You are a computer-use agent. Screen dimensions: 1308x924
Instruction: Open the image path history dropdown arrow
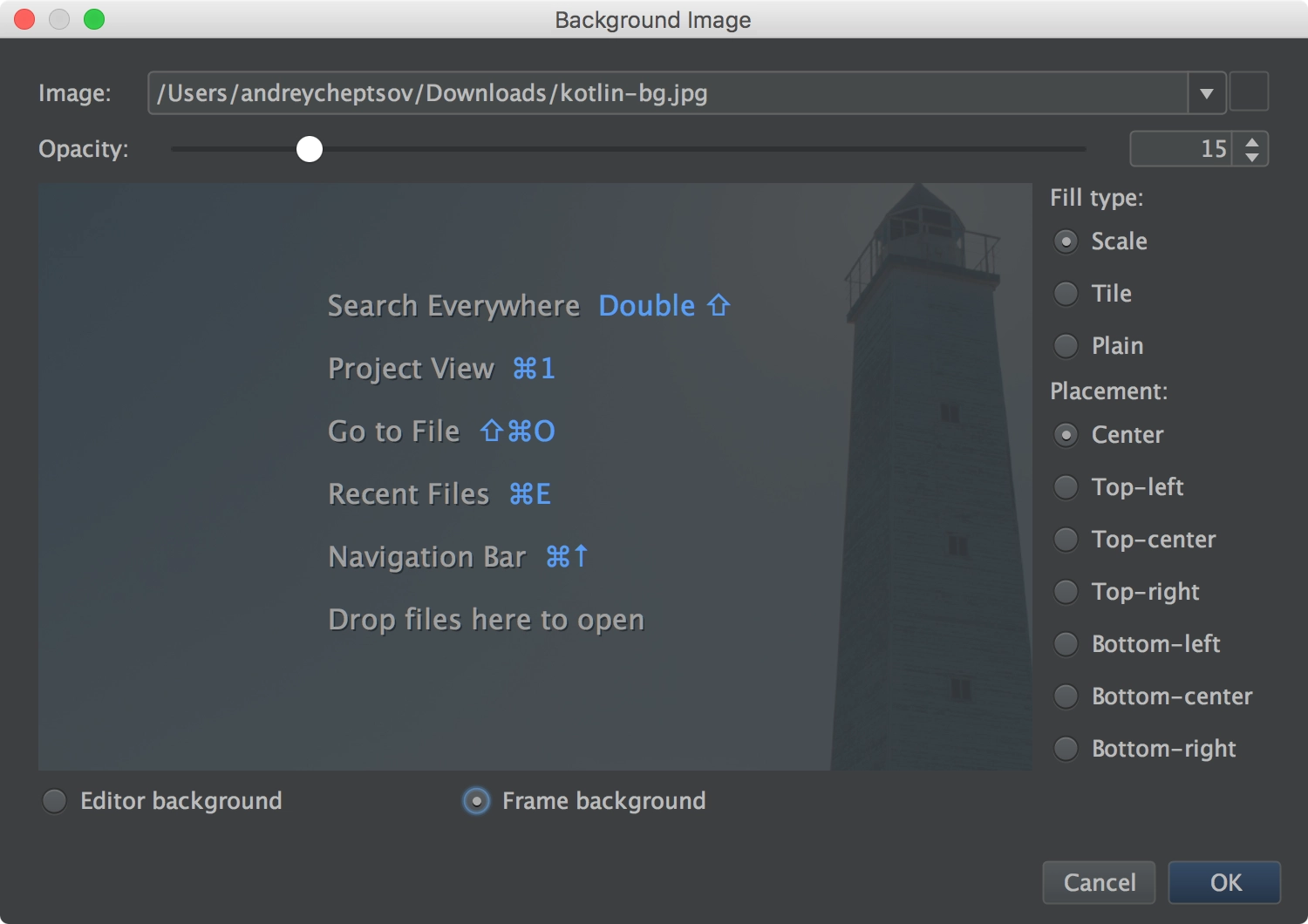(1207, 93)
